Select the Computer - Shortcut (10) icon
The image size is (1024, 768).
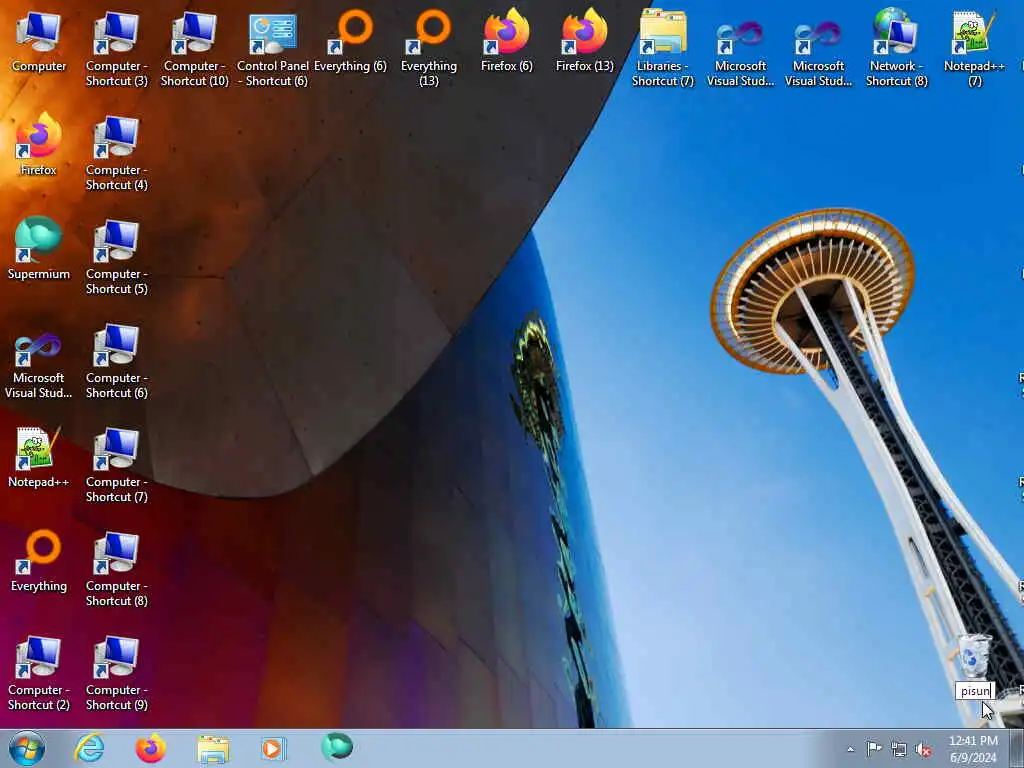click(x=195, y=49)
